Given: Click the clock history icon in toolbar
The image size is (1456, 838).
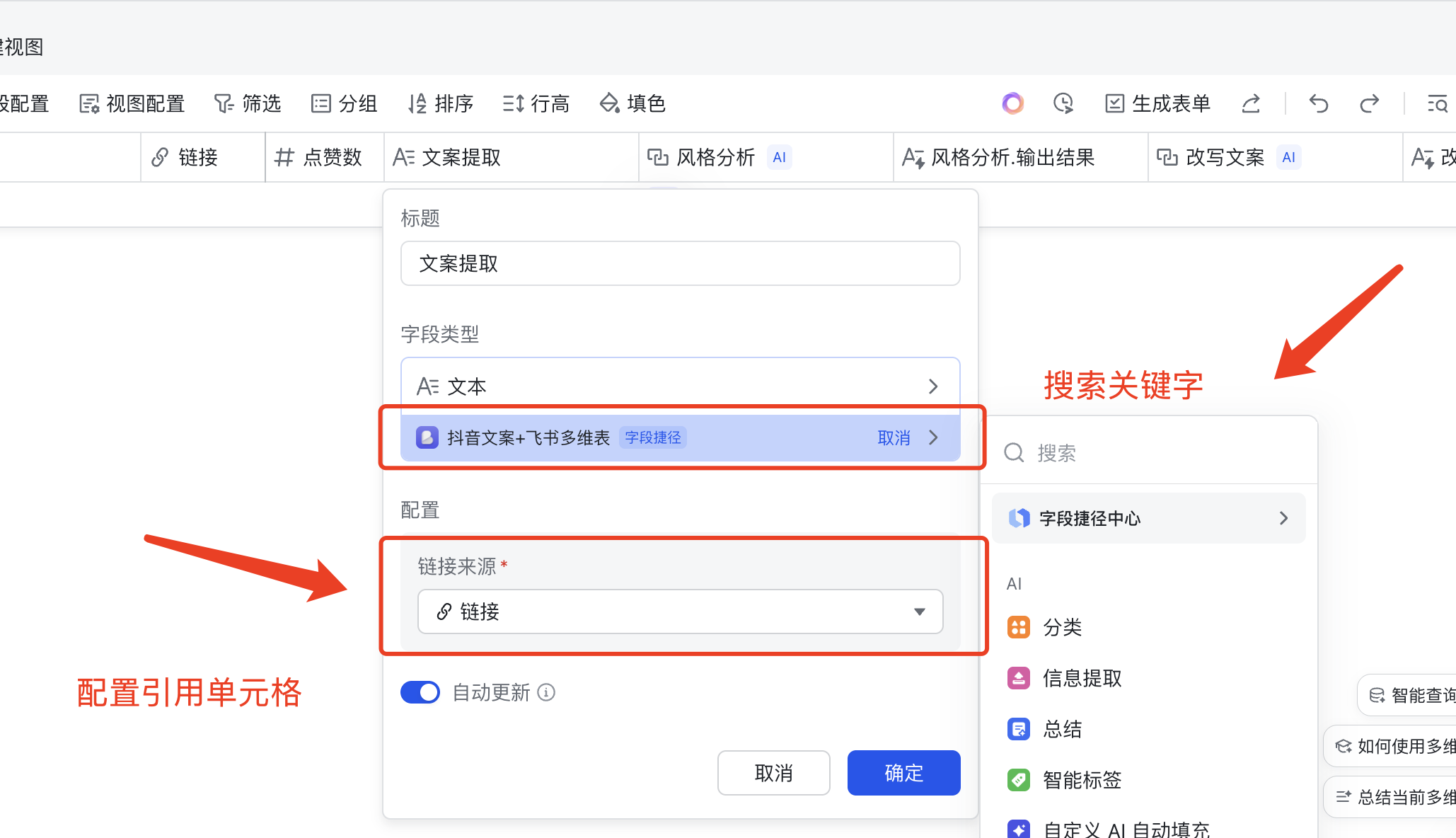Looking at the screenshot, I should (x=1063, y=103).
